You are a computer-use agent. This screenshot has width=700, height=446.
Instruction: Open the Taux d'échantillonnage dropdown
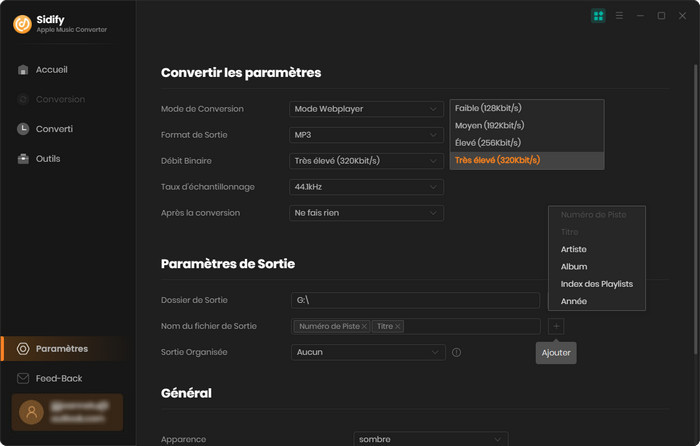pos(366,187)
